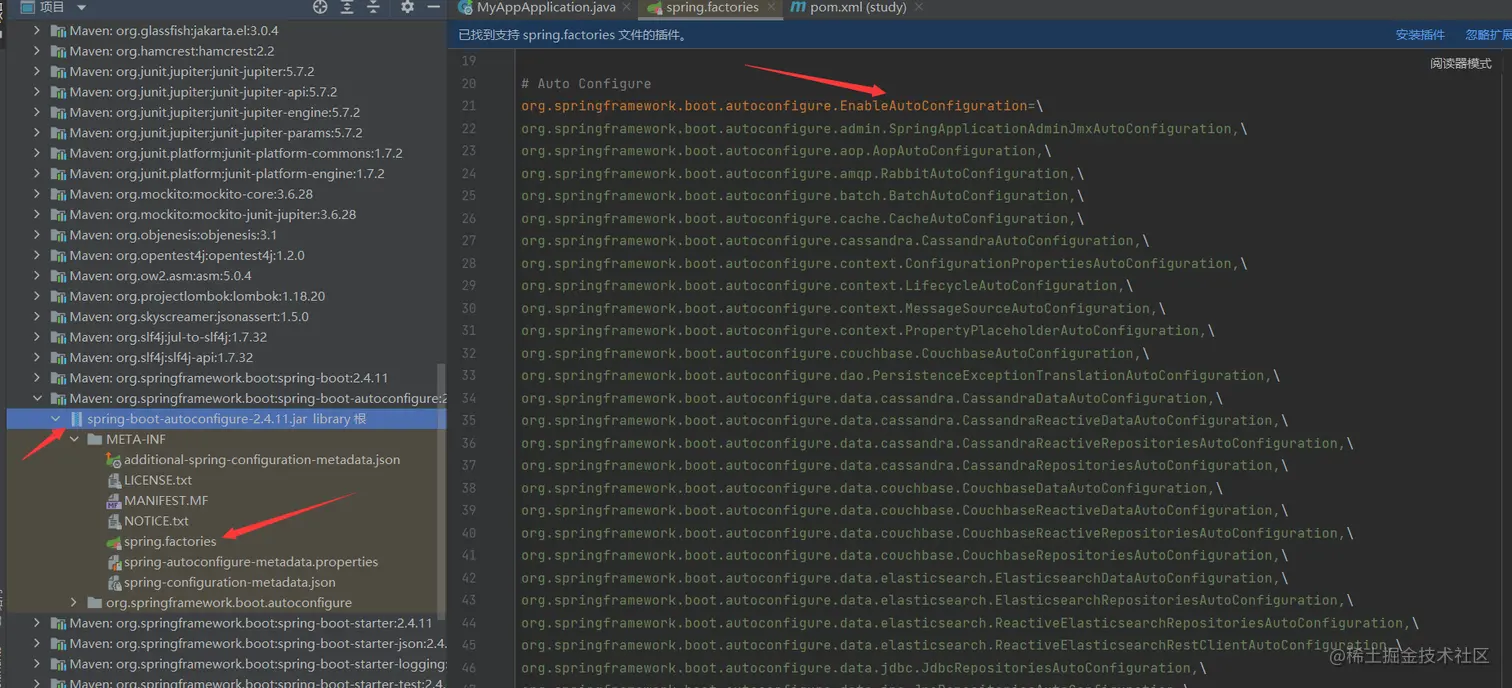The height and width of the screenshot is (688, 1512).
Task: Expand Maven: org.glassfish:jakarta.el:3.0.4
Action: (37, 31)
